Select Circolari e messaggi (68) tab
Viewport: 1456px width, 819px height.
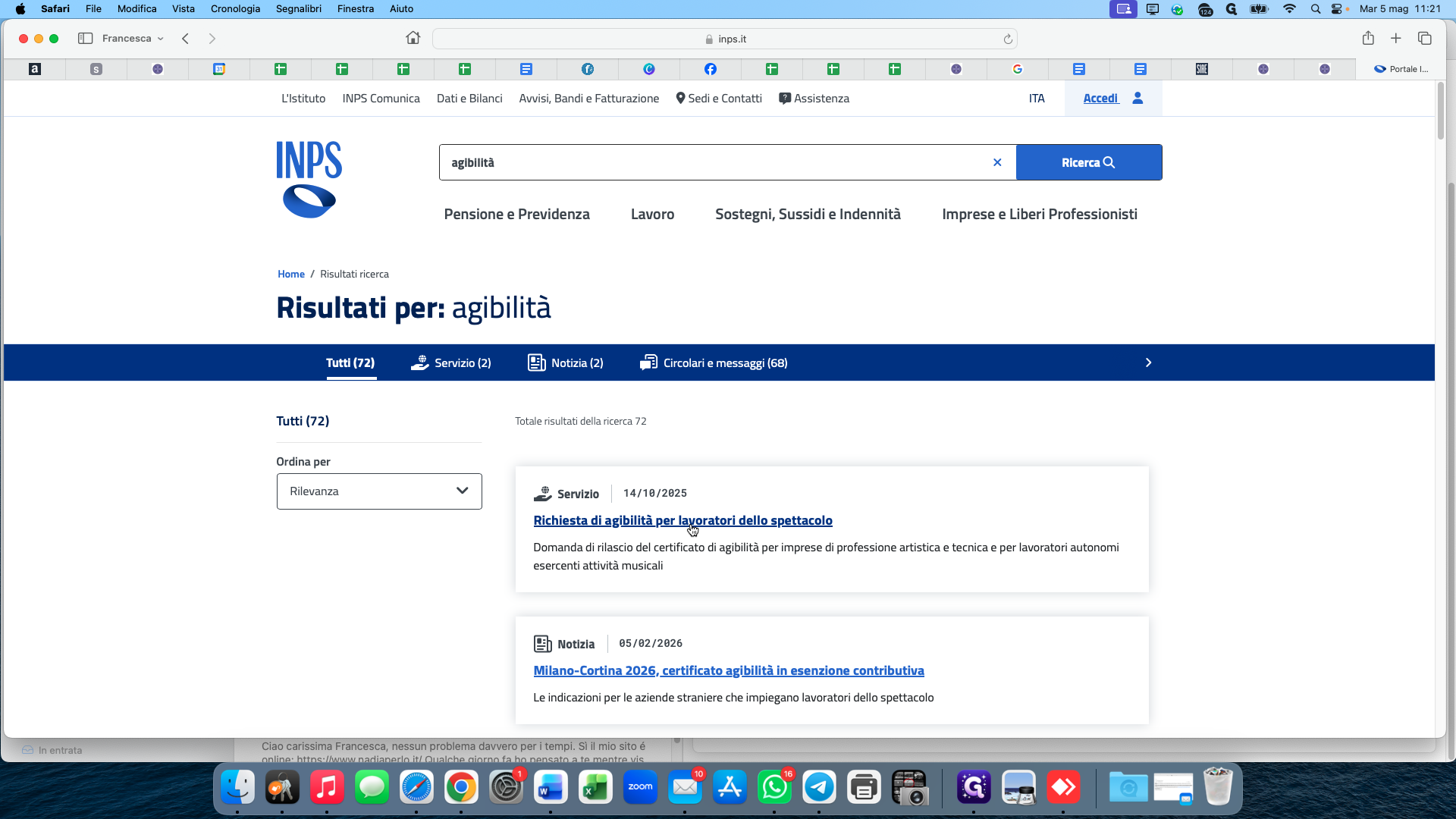click(714, 363)
